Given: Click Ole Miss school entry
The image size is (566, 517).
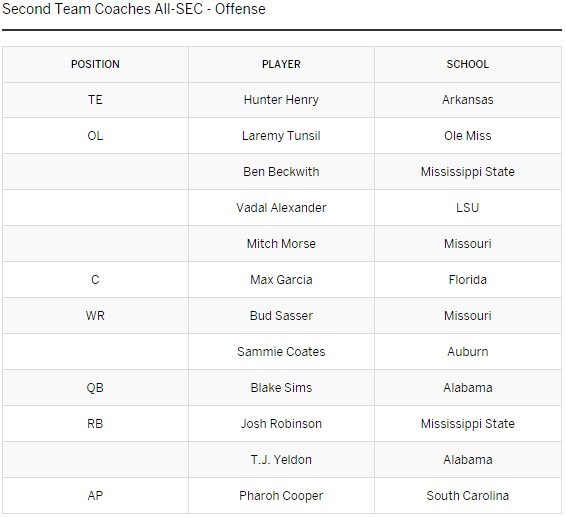Looking at the screenshot, I should coord(468,136).
